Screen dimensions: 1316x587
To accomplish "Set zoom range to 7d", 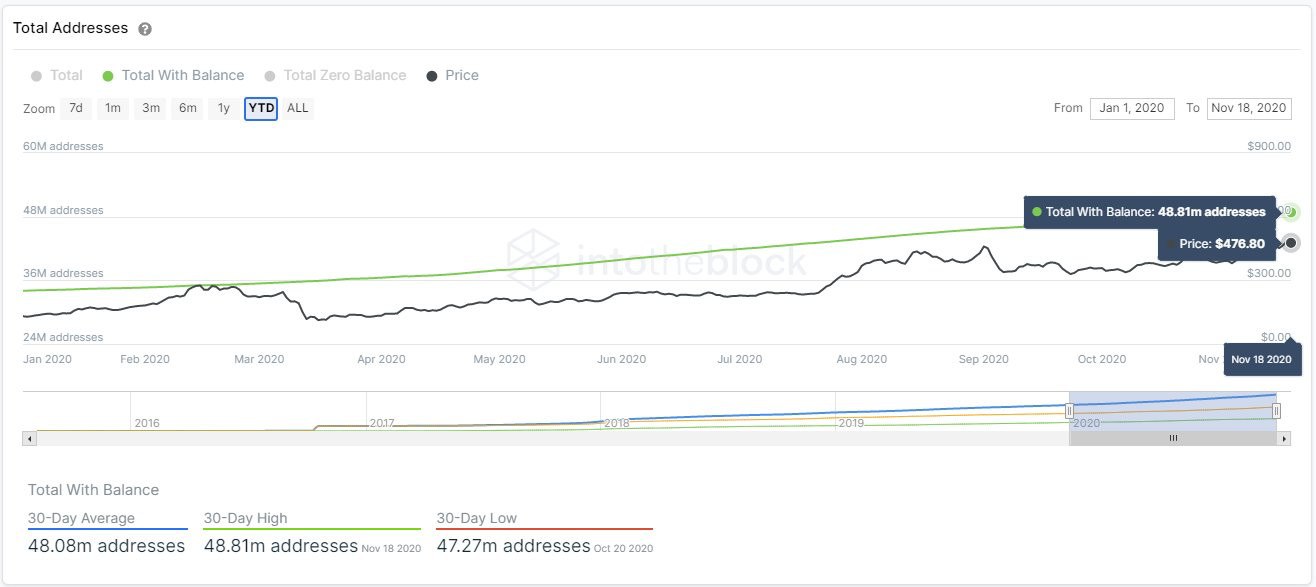I will pos(76,108).
